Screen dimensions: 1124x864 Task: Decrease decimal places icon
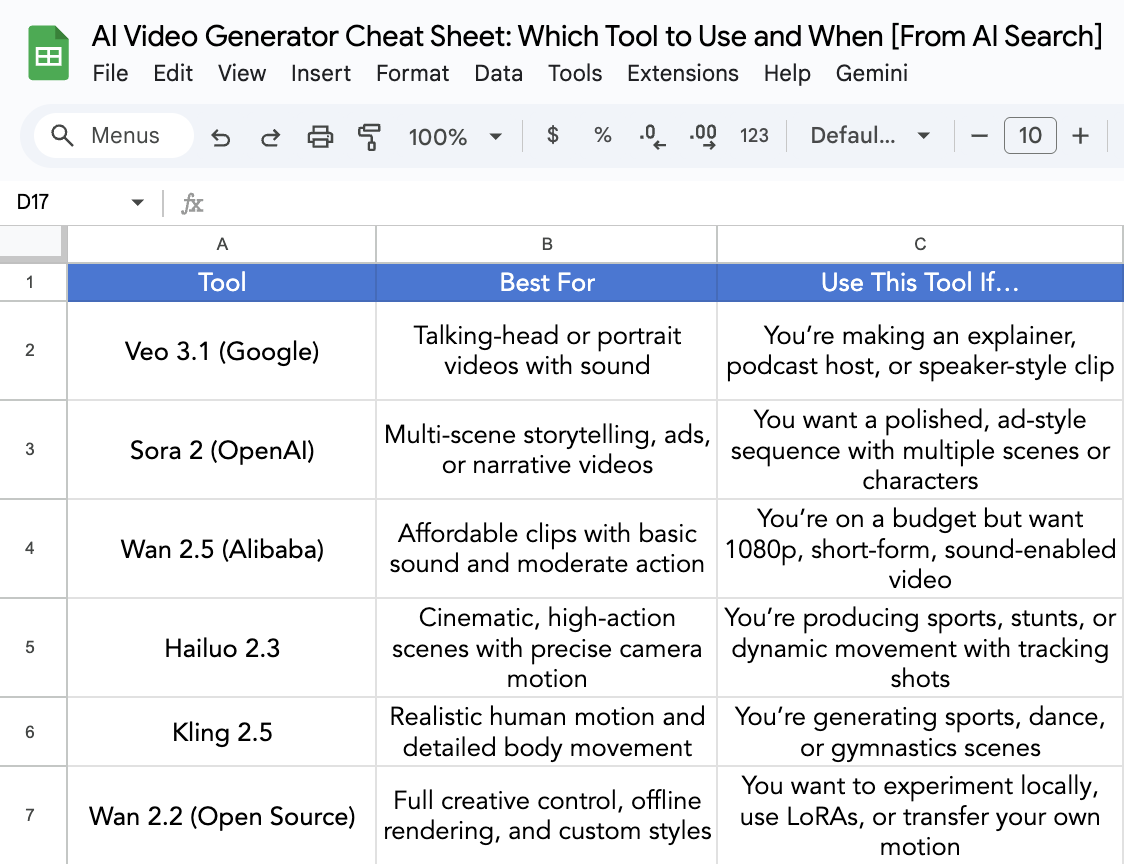coord(652,135)
